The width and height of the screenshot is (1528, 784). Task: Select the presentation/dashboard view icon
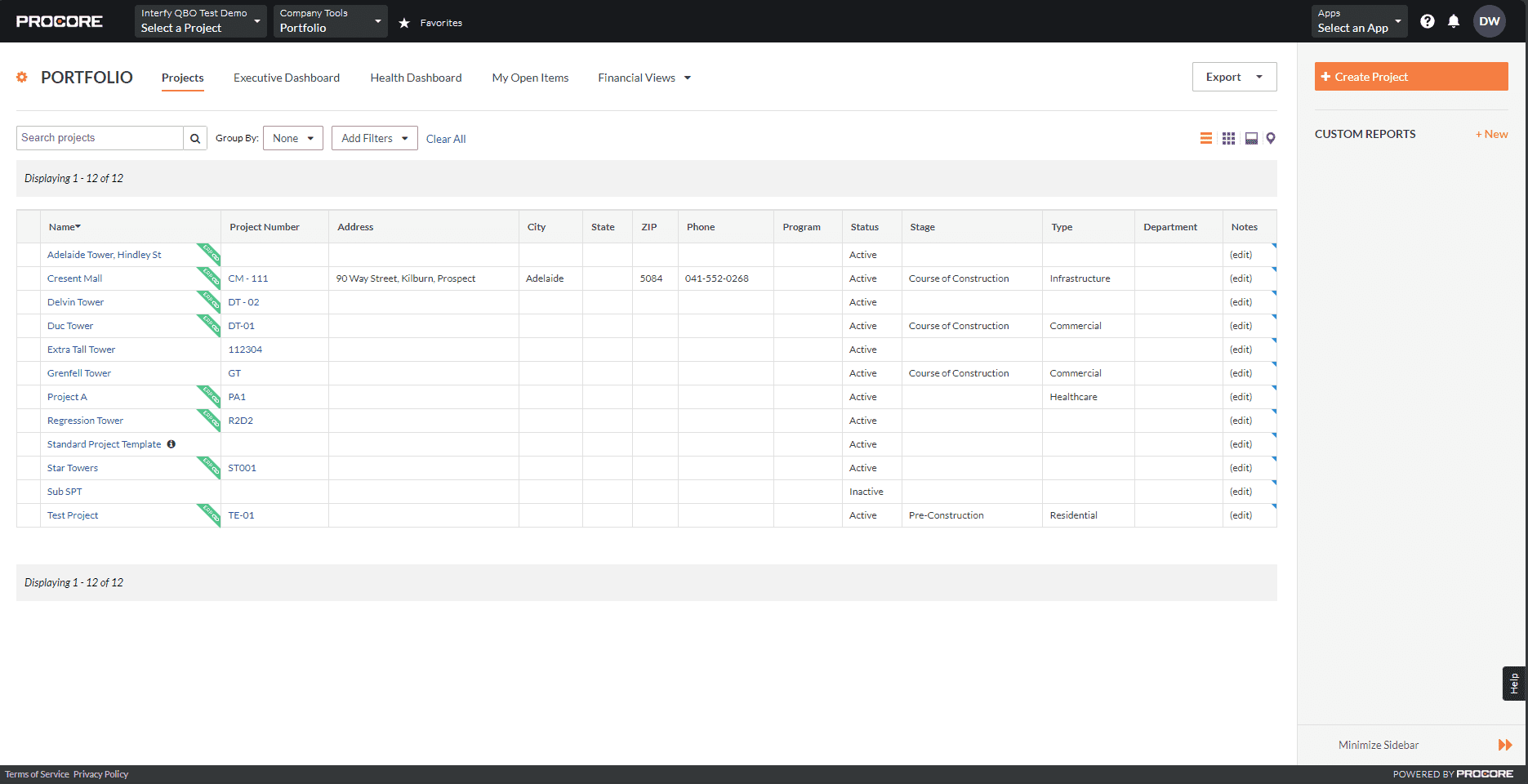pyautogui.click(x=1250, y=138)
